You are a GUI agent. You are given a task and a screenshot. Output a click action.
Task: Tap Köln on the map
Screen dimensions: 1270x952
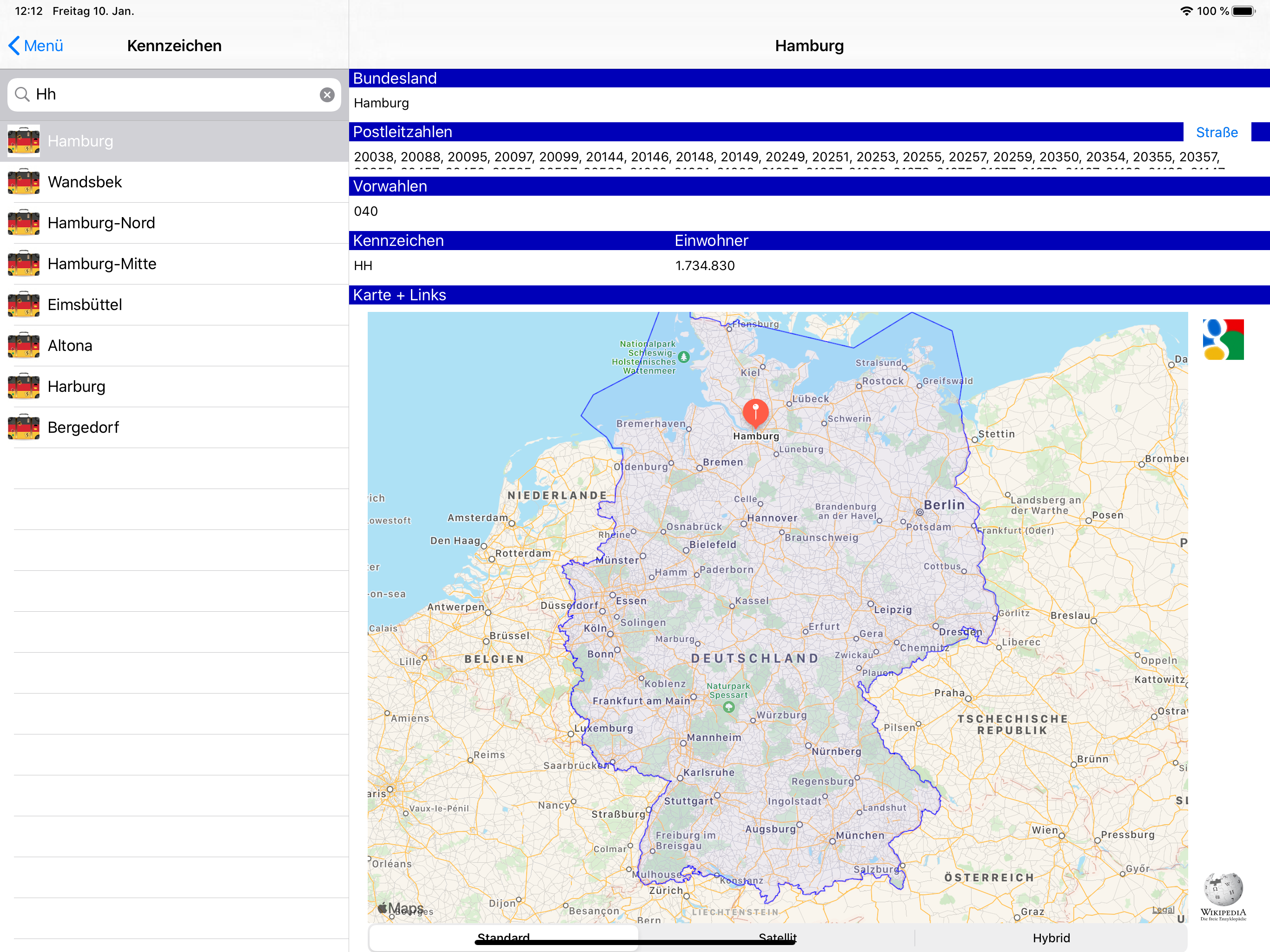pos(595,628)
